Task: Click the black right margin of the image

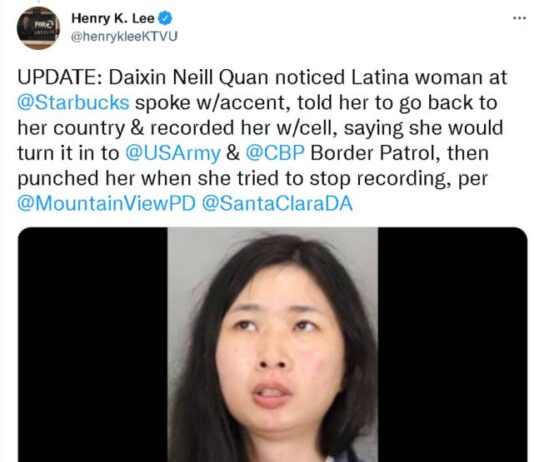Action: tap(453, 345)
